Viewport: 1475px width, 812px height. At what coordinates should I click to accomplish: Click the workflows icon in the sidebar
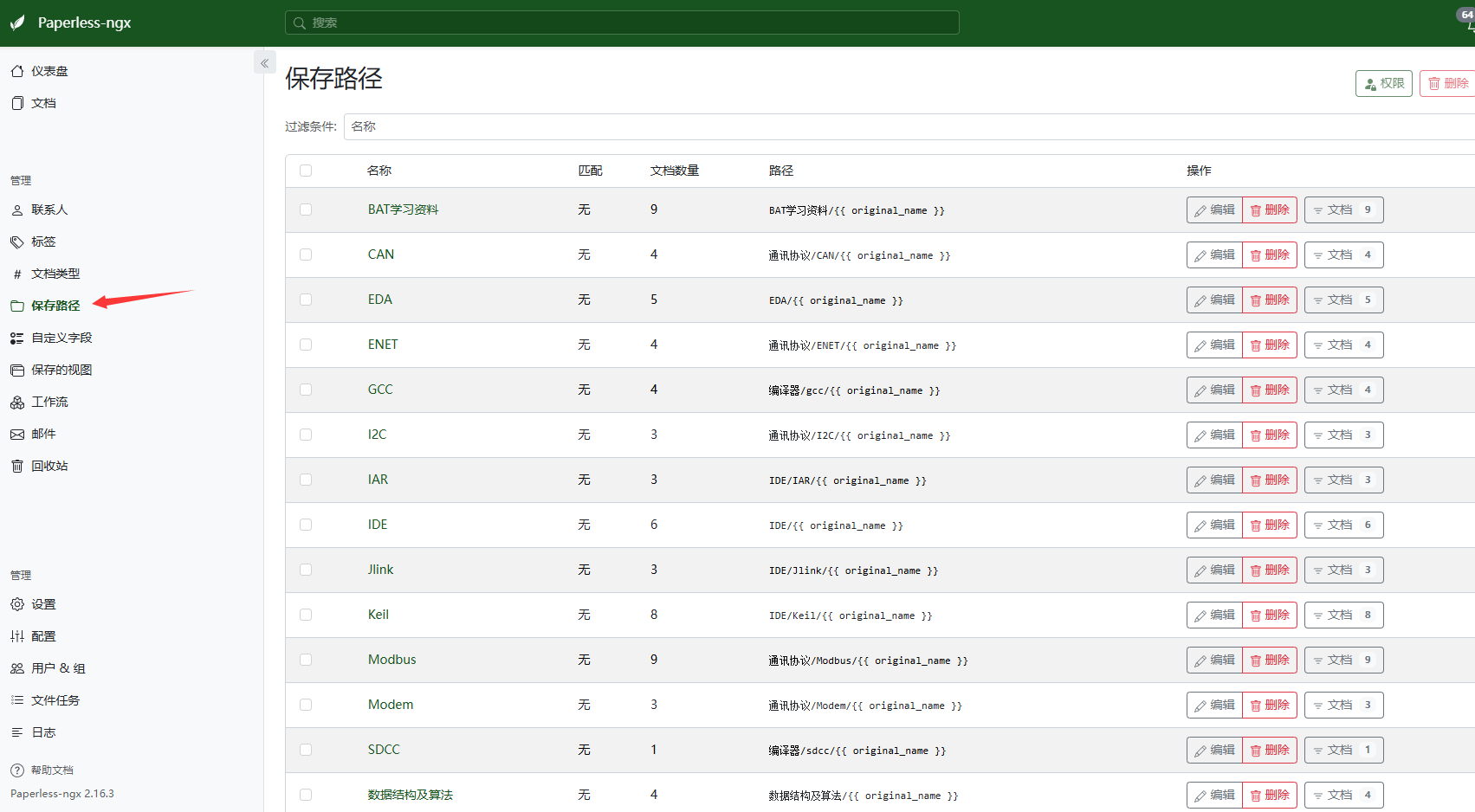point(17,402)
